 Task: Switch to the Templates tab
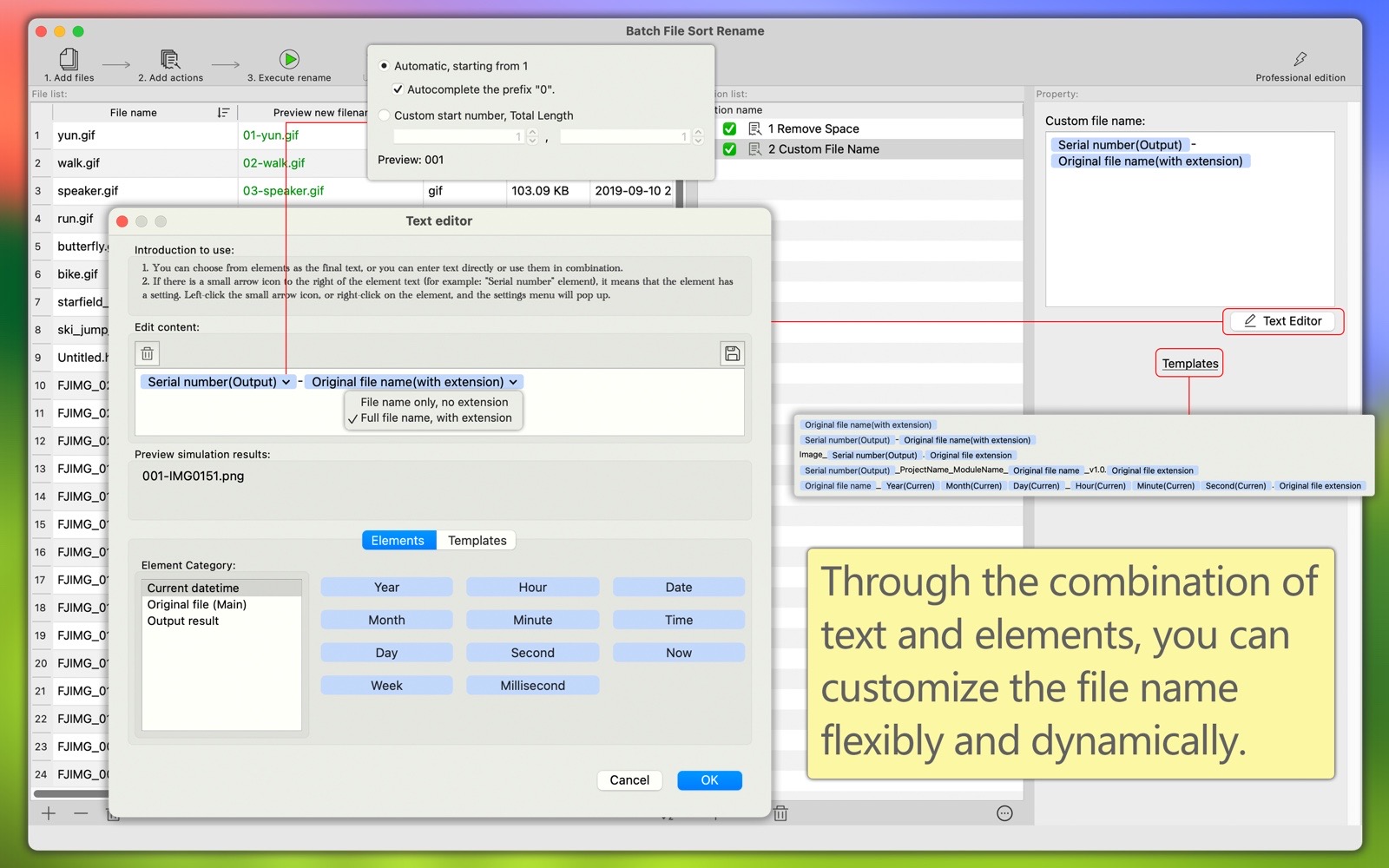[477, 540]
